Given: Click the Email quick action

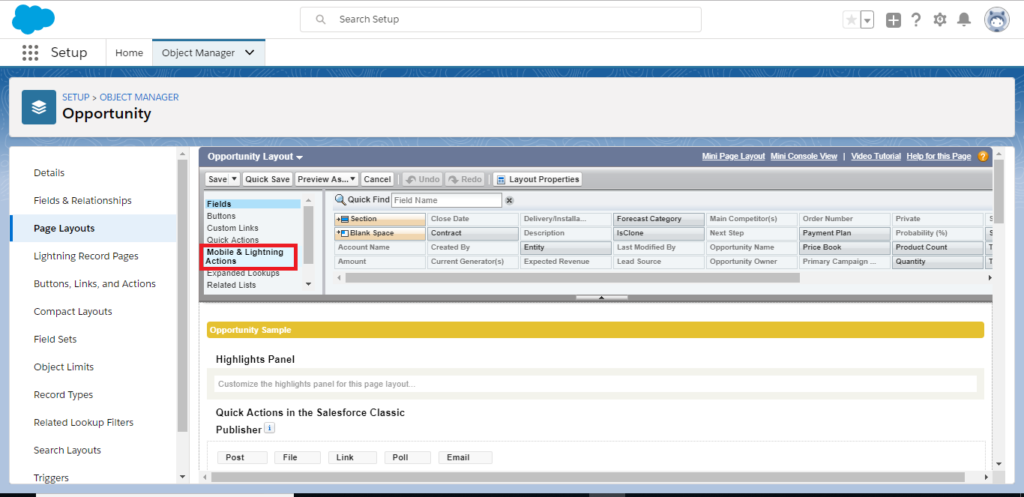Looking at the screenshot, I should pos(465,458).
